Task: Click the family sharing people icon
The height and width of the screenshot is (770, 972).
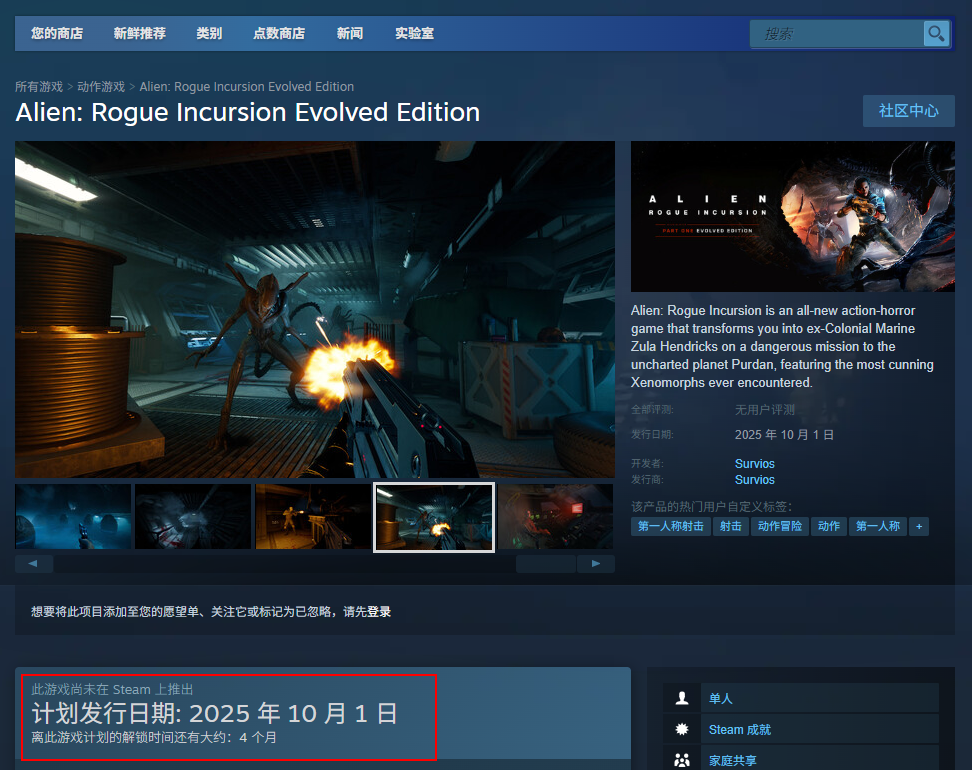Action: 682,760
